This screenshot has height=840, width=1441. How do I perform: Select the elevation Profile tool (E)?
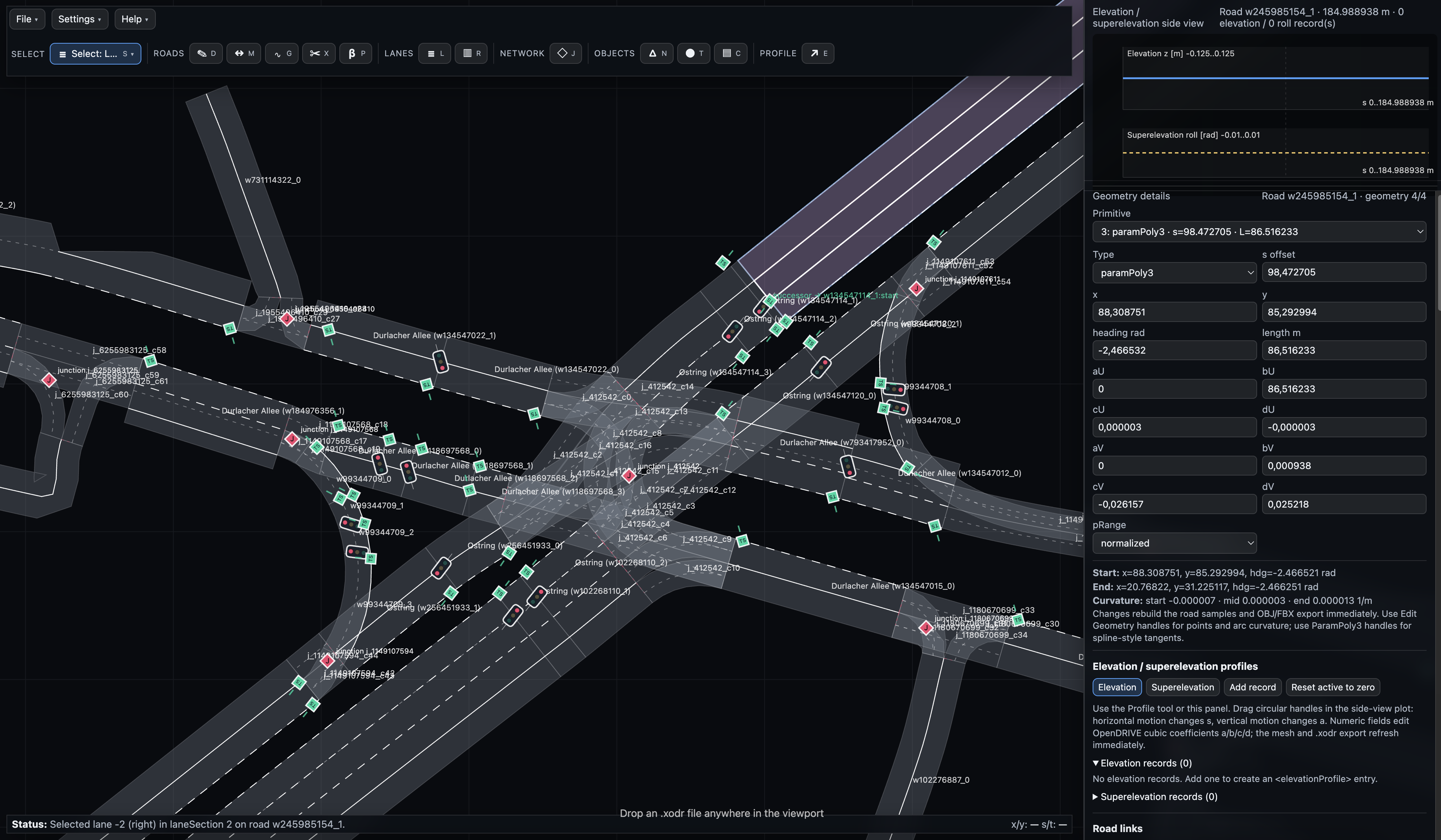[818, 53]
